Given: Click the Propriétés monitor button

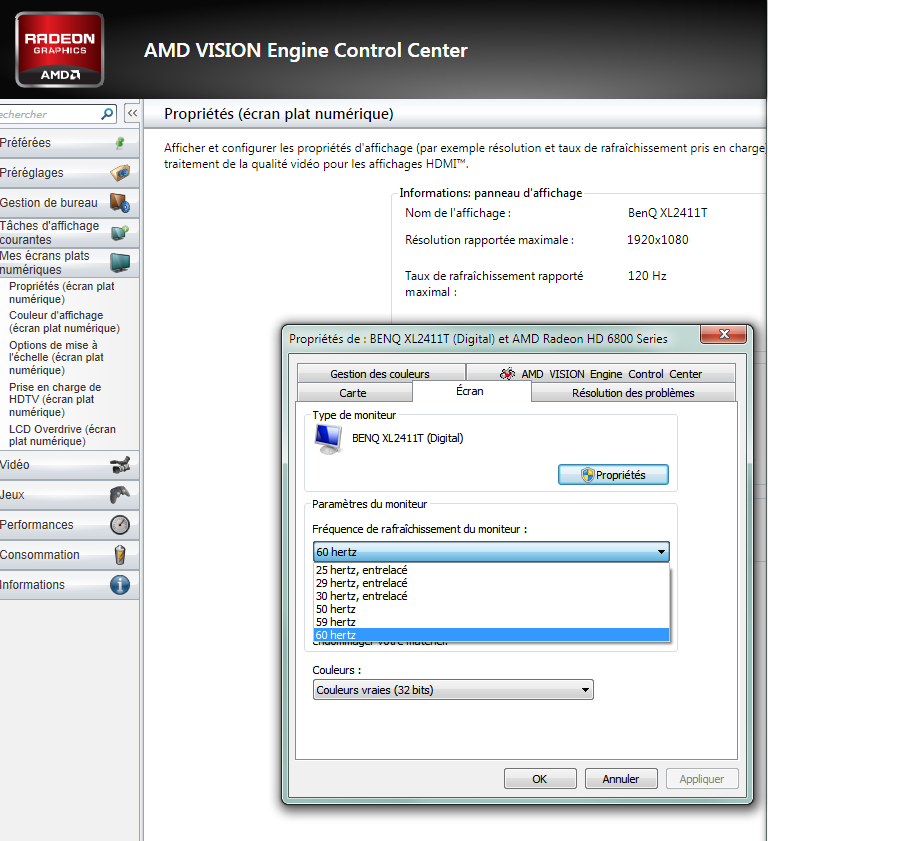Looking at the screenshot, I should 612,475.
